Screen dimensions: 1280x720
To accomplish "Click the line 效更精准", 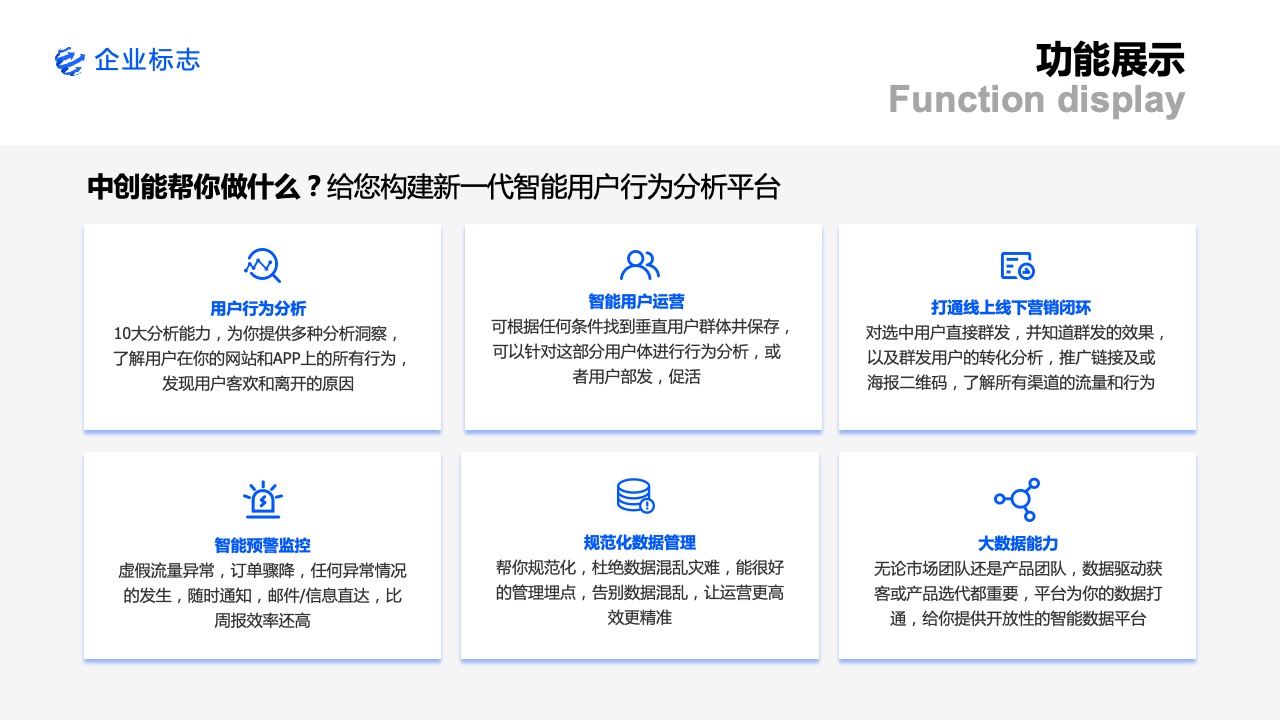I will pos(640,618).
